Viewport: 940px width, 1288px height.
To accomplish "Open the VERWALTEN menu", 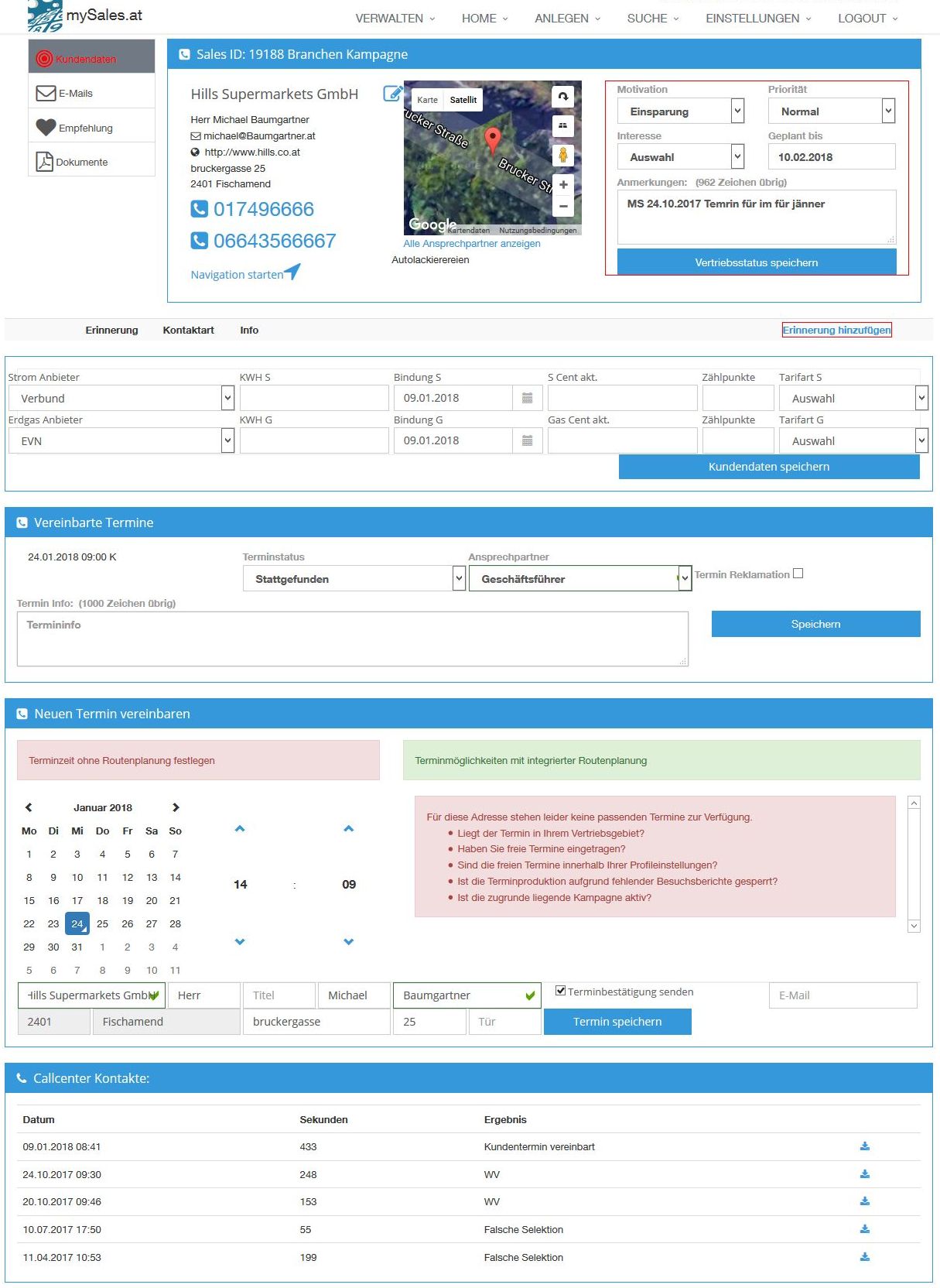I will pyautogui.click(x=395, y=18).
